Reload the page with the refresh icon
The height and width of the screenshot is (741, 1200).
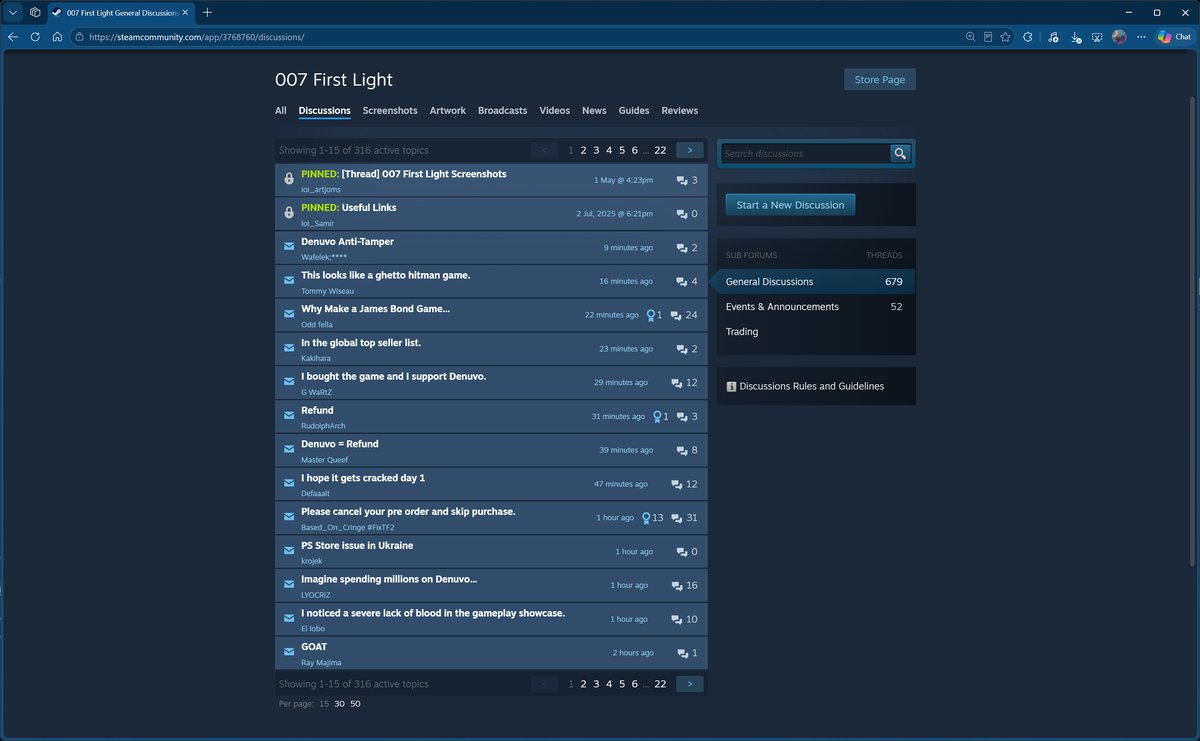(35, 37)
